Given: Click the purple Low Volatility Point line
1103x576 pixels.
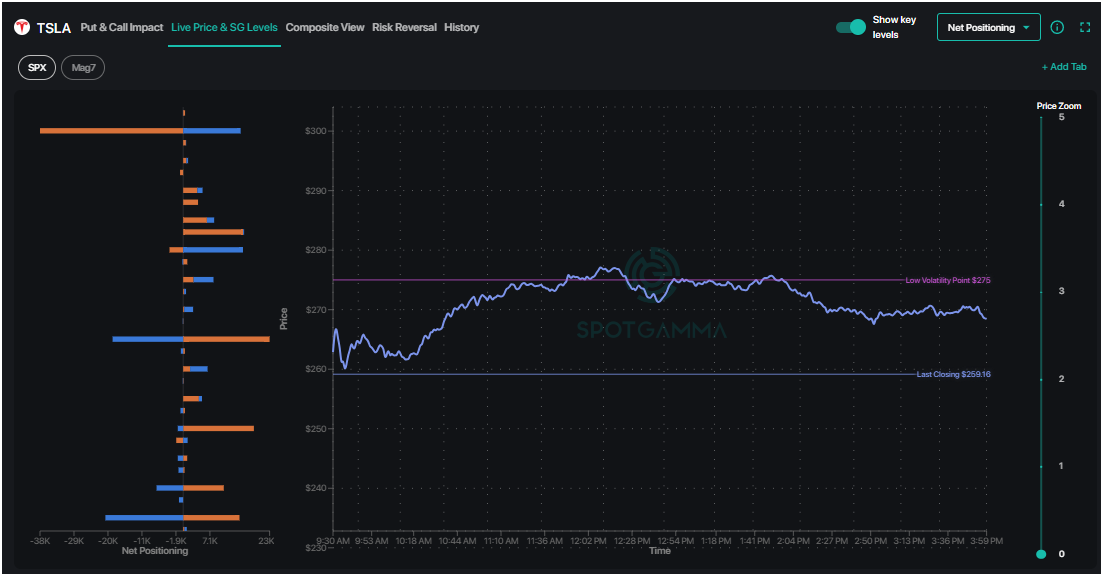Looking at the screenshot, I should 618,280.
